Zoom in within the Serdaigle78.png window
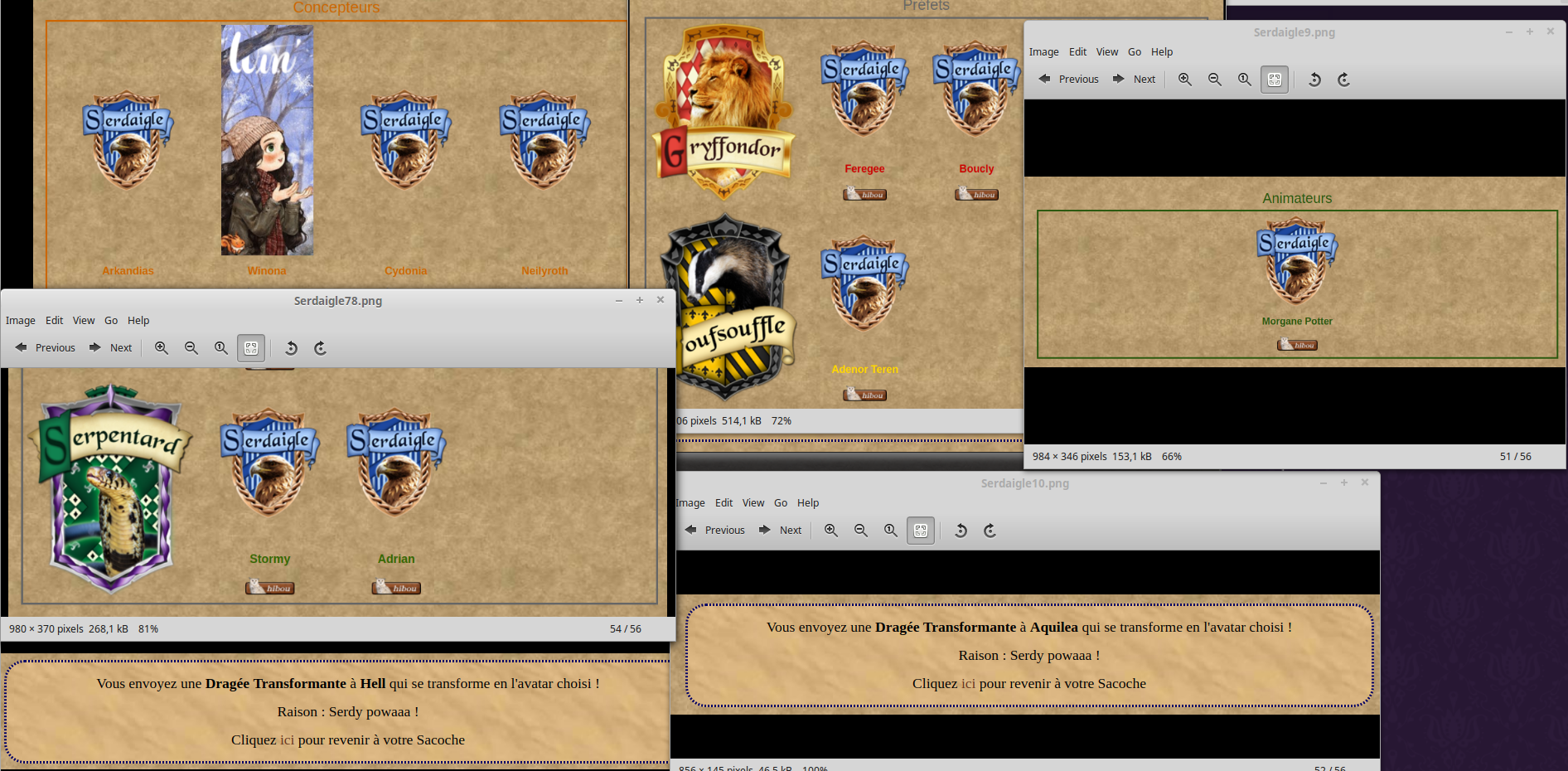This screenshot has width=1568, height=771. [x=162, y=348]
